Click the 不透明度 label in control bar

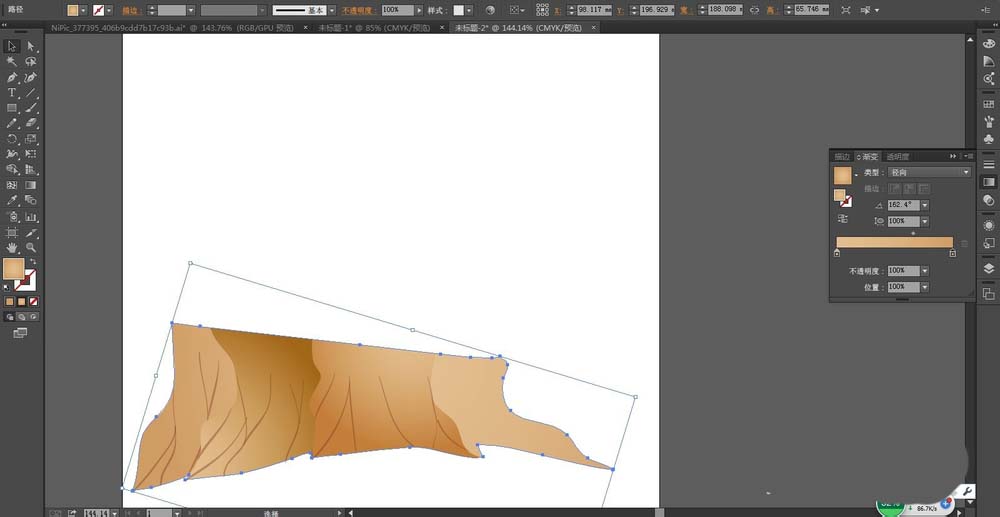tap(359, 11)
